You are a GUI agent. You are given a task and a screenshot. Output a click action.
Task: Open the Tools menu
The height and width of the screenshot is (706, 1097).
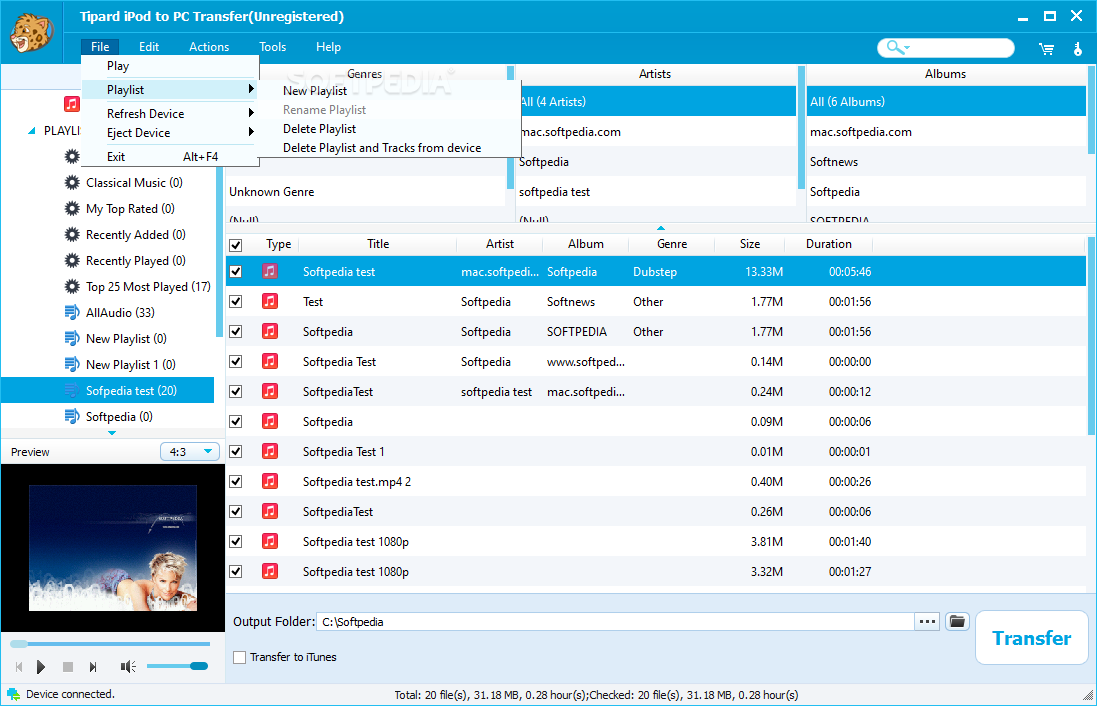(273, 47)
